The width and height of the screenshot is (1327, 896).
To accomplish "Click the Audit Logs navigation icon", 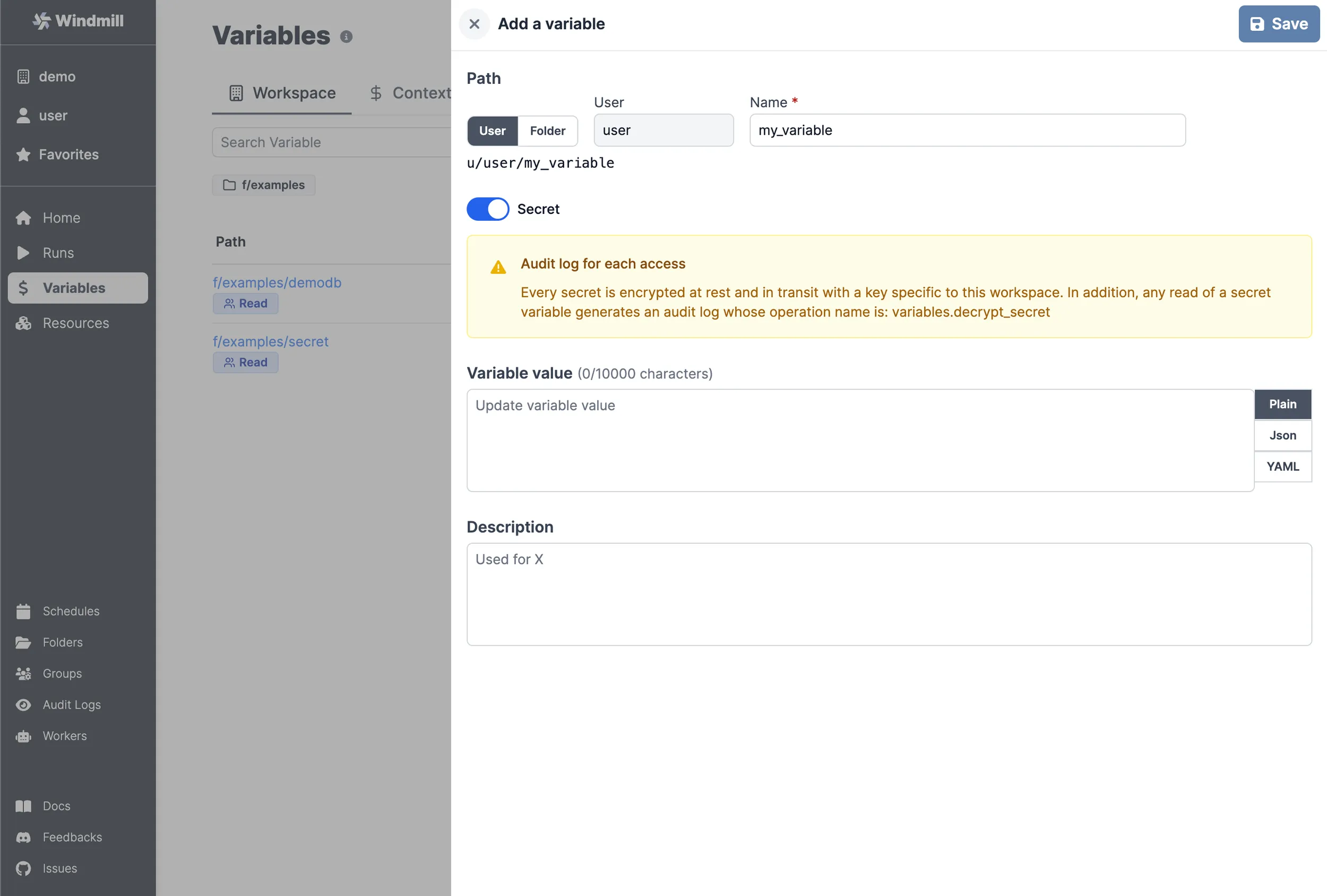I will pyautogui.click(x=24, y=704).
